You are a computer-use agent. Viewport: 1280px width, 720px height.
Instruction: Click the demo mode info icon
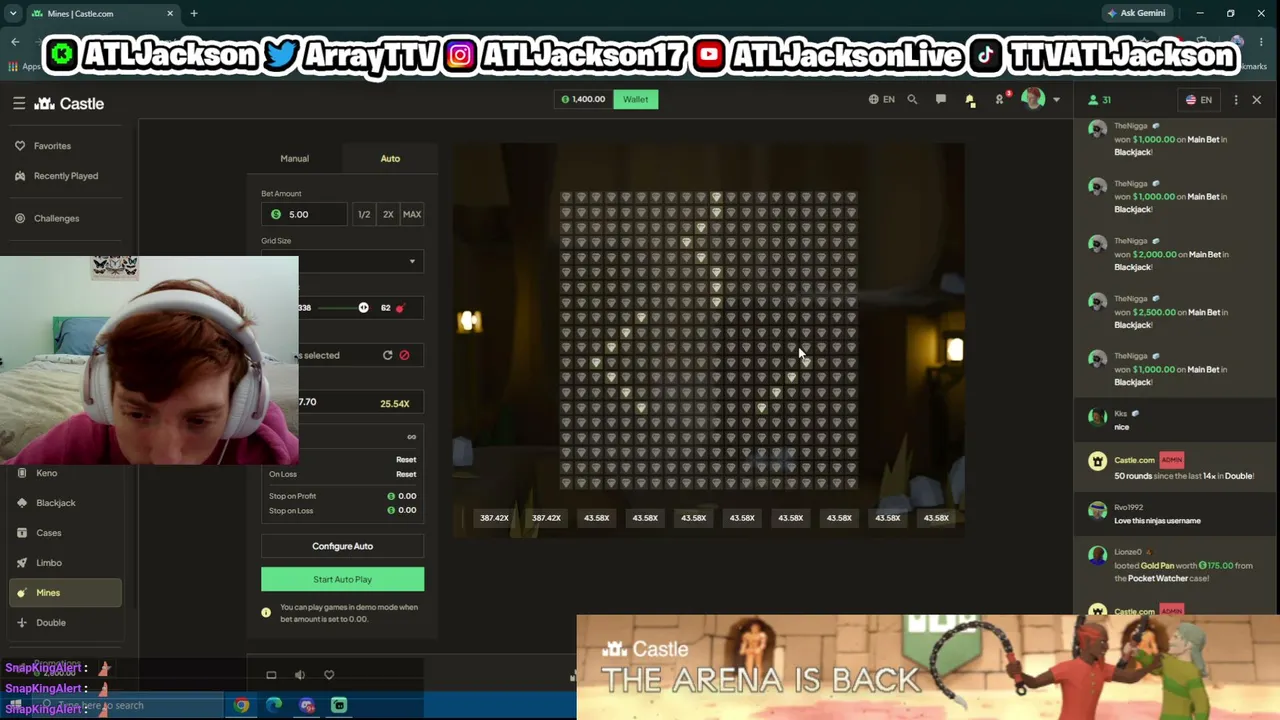click(x=266, y=612)
